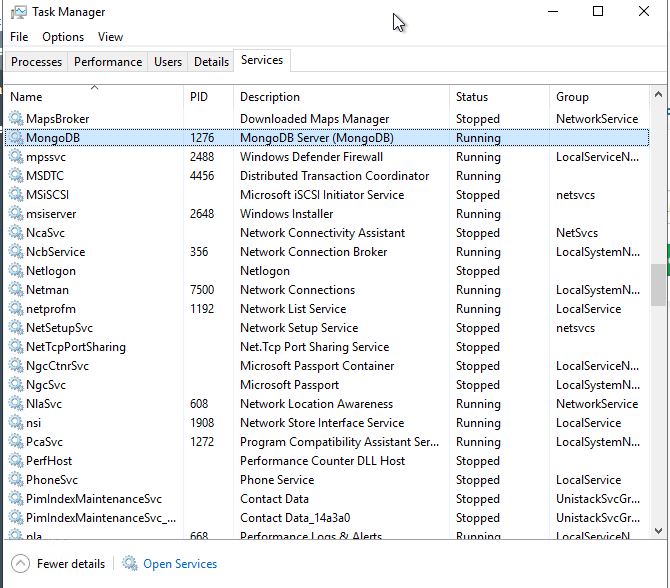The width and height of the screenshot is (670, 588).
Task: Select Program Compatibility Assistant description
Action: (x=339, y=442)
